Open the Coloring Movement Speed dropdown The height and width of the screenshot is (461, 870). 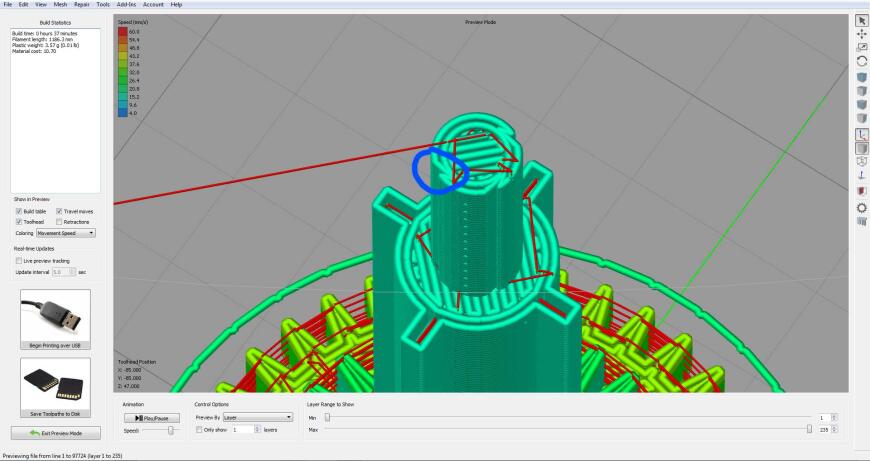click(x=65, y=233)
